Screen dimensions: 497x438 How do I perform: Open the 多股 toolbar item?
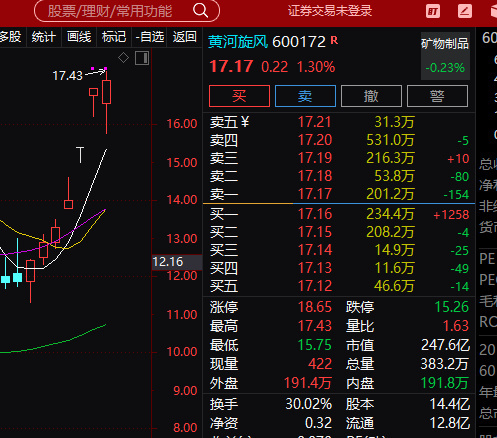[x=10, y=37]
